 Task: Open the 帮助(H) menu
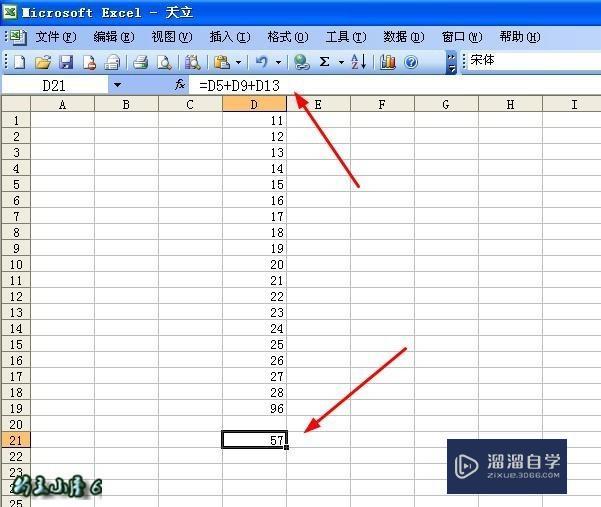[520, 37]
